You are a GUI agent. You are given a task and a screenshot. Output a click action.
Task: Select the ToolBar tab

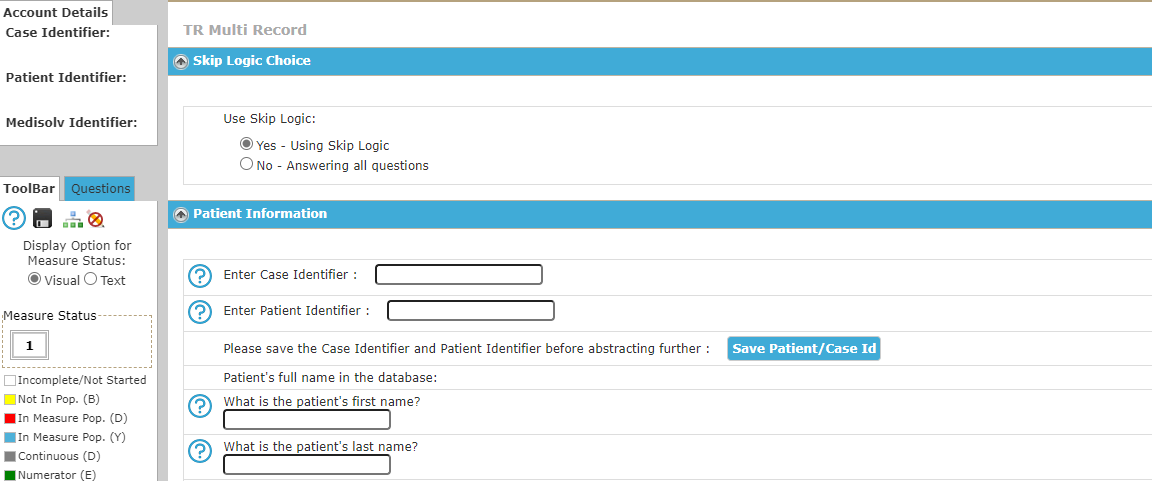click(28, 189)
